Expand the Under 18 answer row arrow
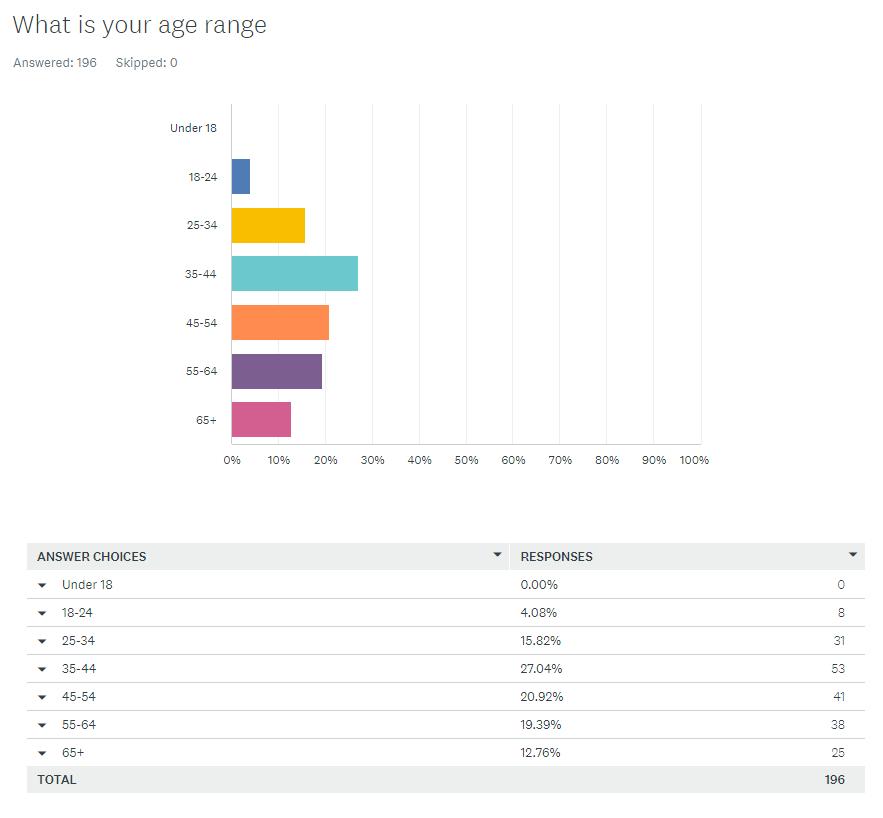 [x=43, y=585]
